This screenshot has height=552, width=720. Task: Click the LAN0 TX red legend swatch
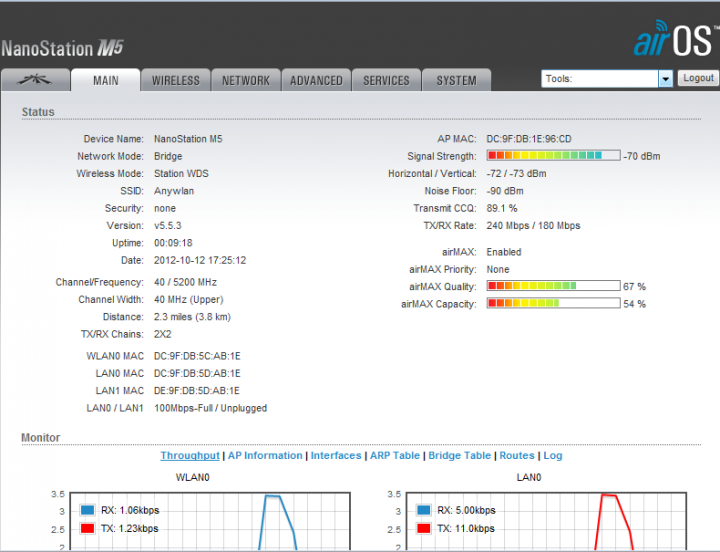(x=423, y=528)
